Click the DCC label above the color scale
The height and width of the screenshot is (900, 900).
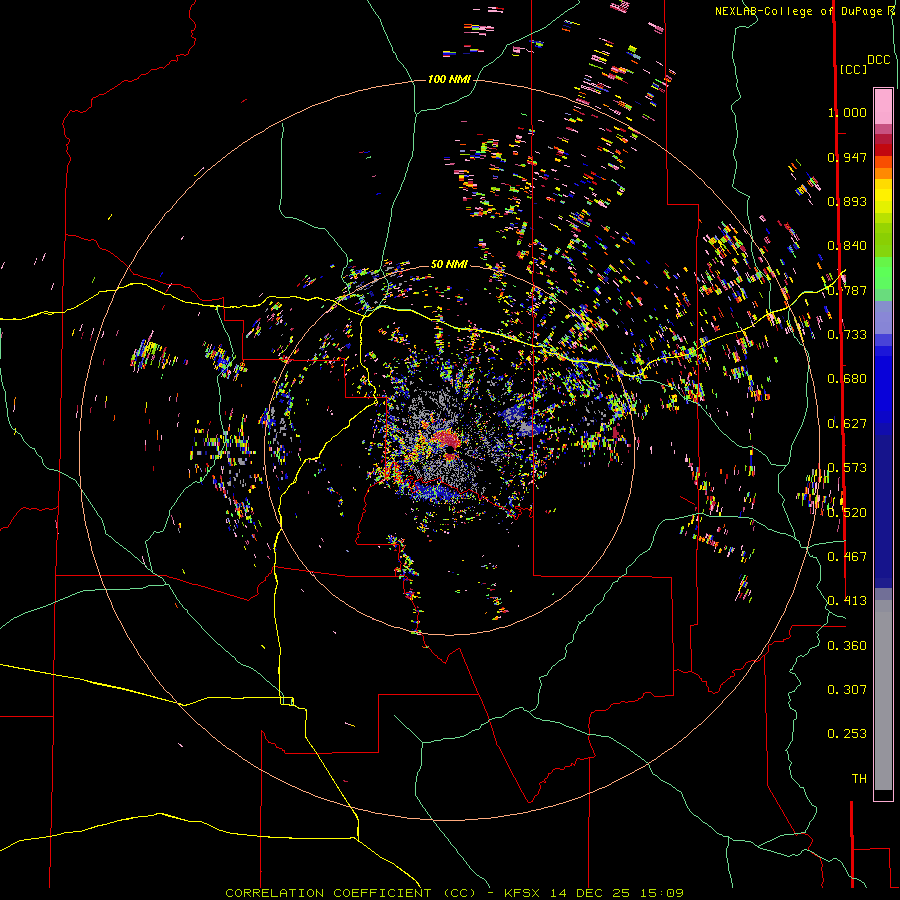(878, 60)
